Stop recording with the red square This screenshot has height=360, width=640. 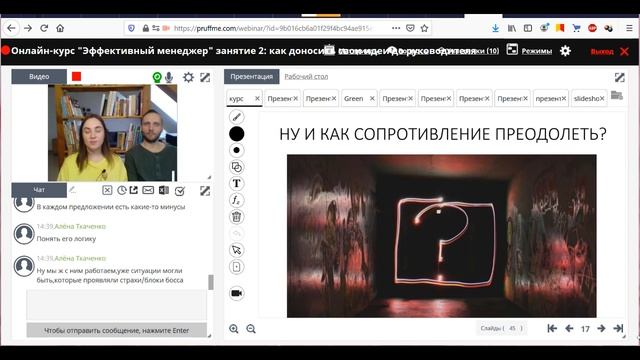tap(76, 76)
